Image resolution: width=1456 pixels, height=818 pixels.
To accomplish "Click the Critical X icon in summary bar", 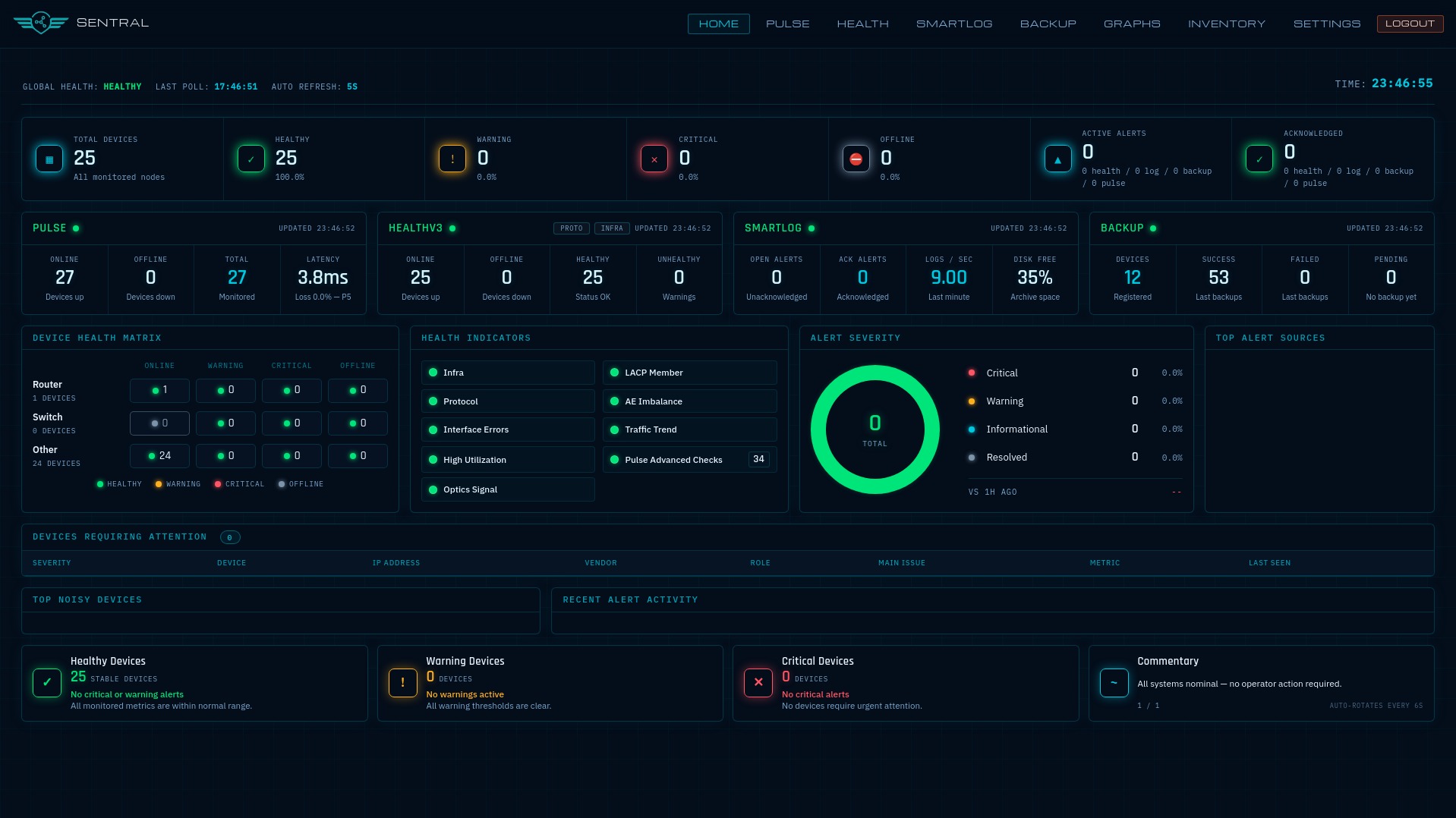I will pyautogui.click(x=654, y=159).
